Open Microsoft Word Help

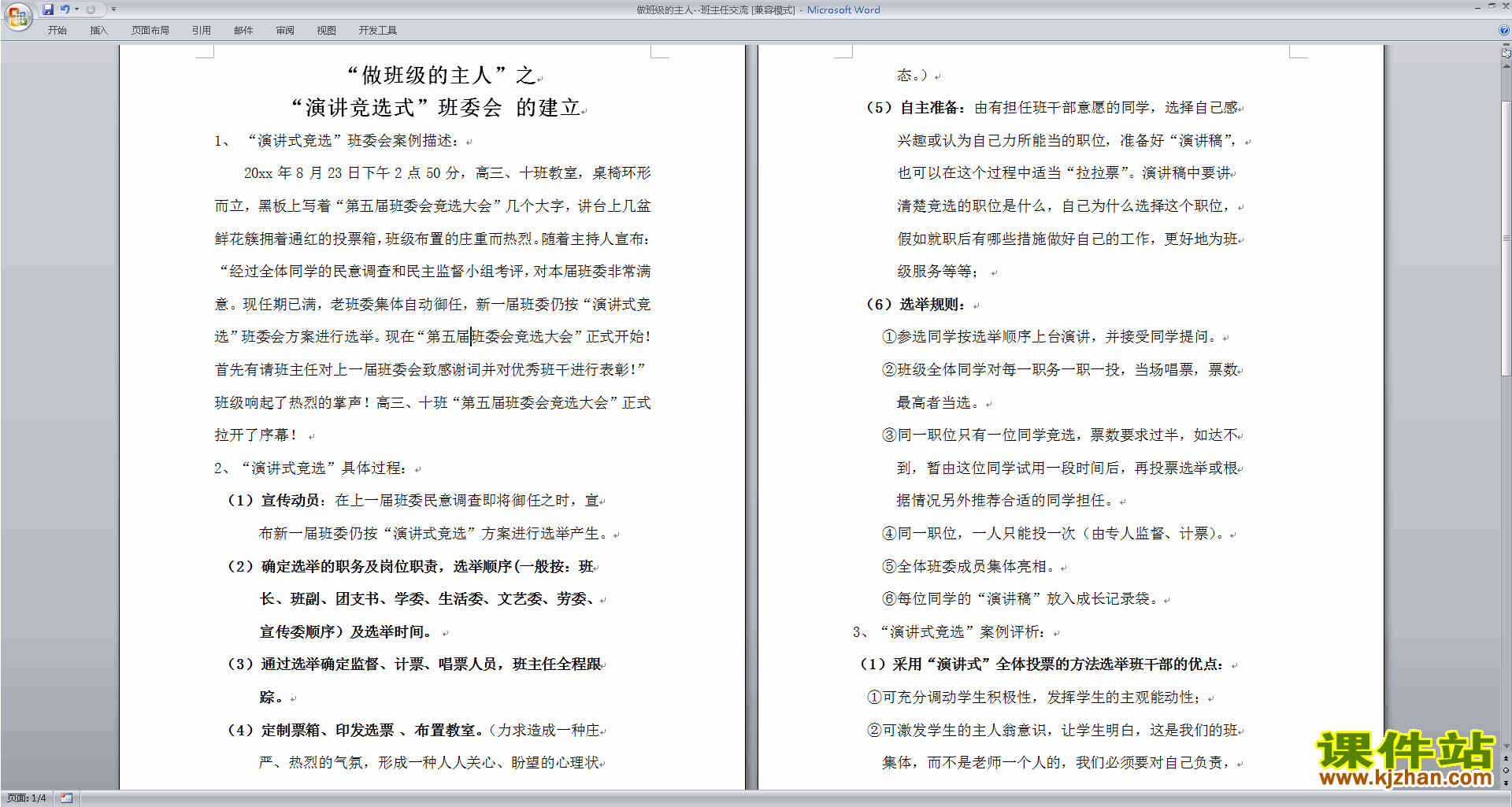tap(1503, 30)
